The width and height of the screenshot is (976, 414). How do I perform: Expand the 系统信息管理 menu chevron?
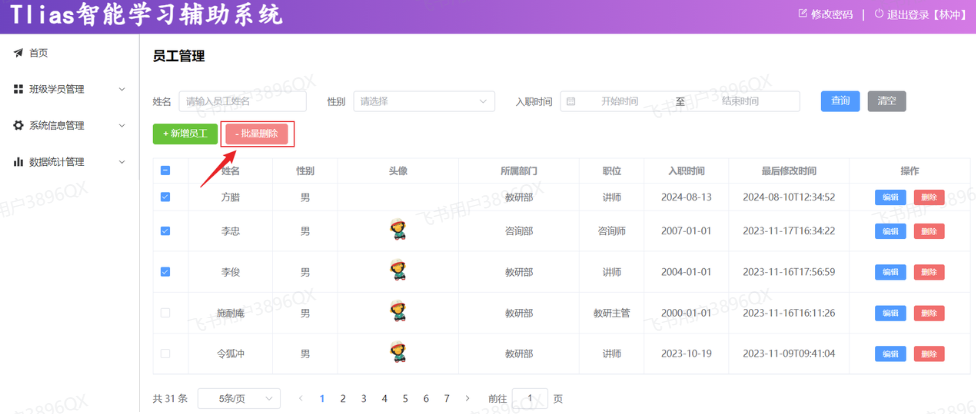click(x=122, y=125)
